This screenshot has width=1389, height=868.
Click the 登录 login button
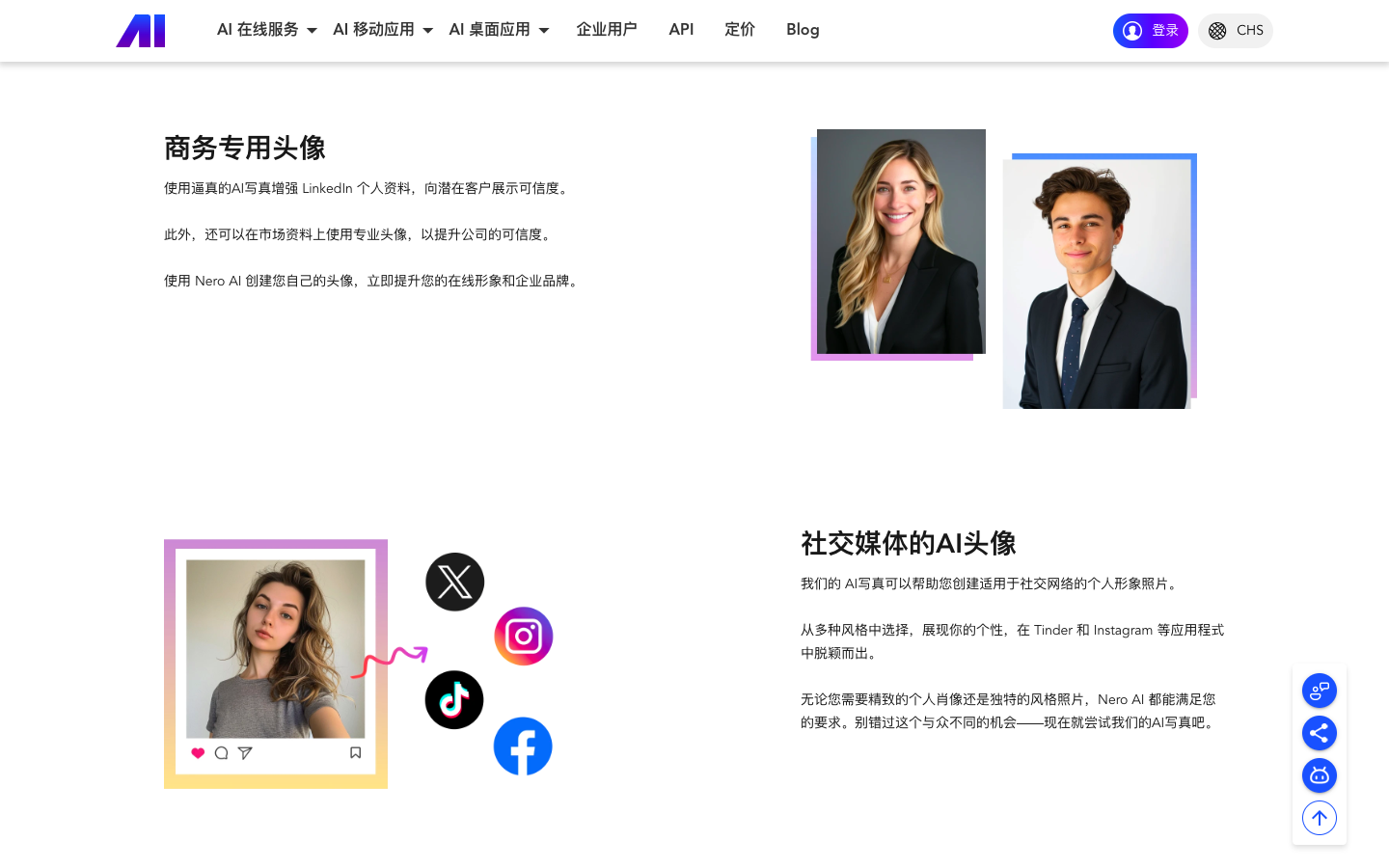1150,30
